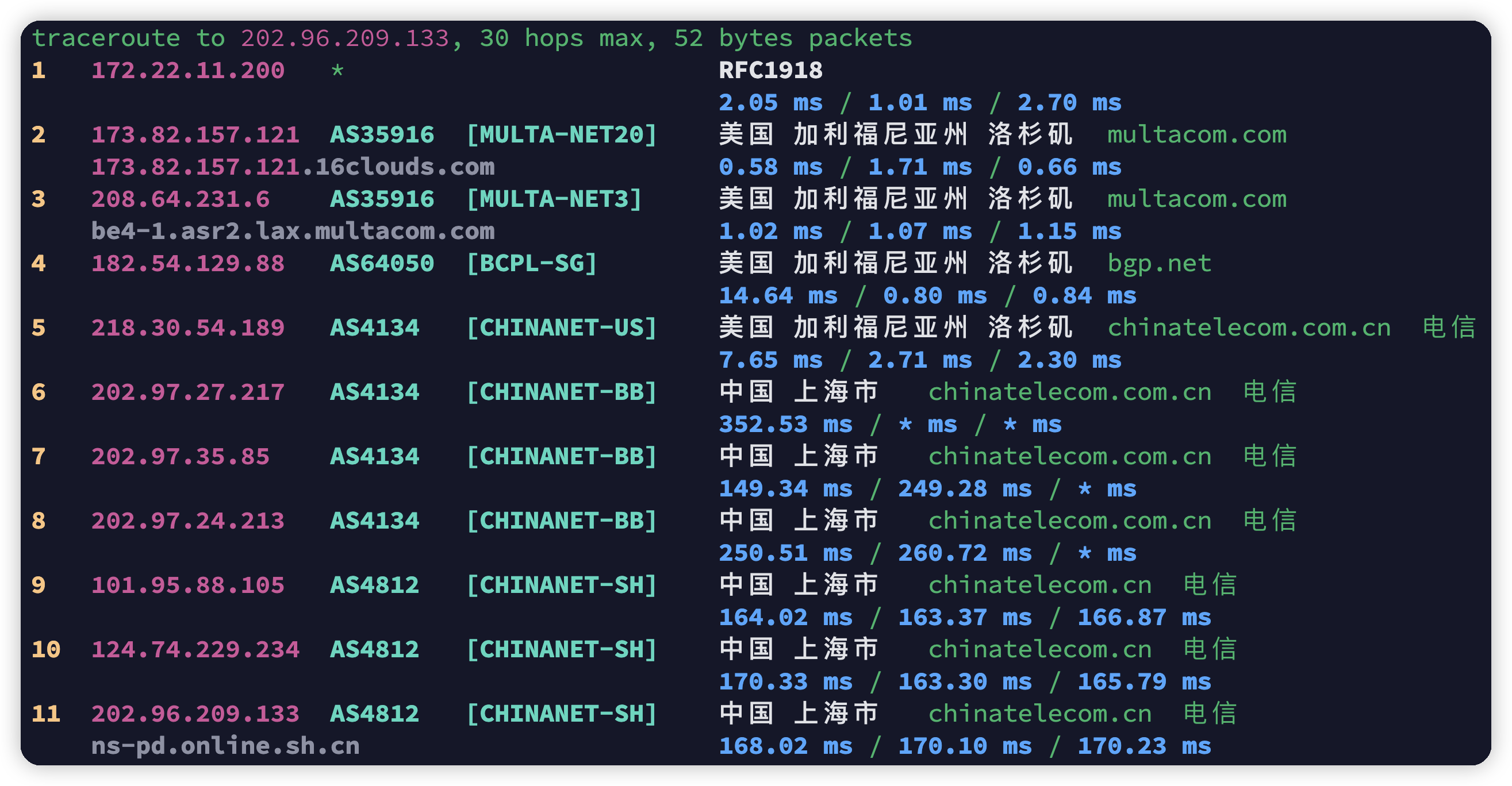Image resolution: width=1512 pixels, height=786 pixels.
Task: Click hop 3 IP address 208.64.231.6
Action: (180, 199)
